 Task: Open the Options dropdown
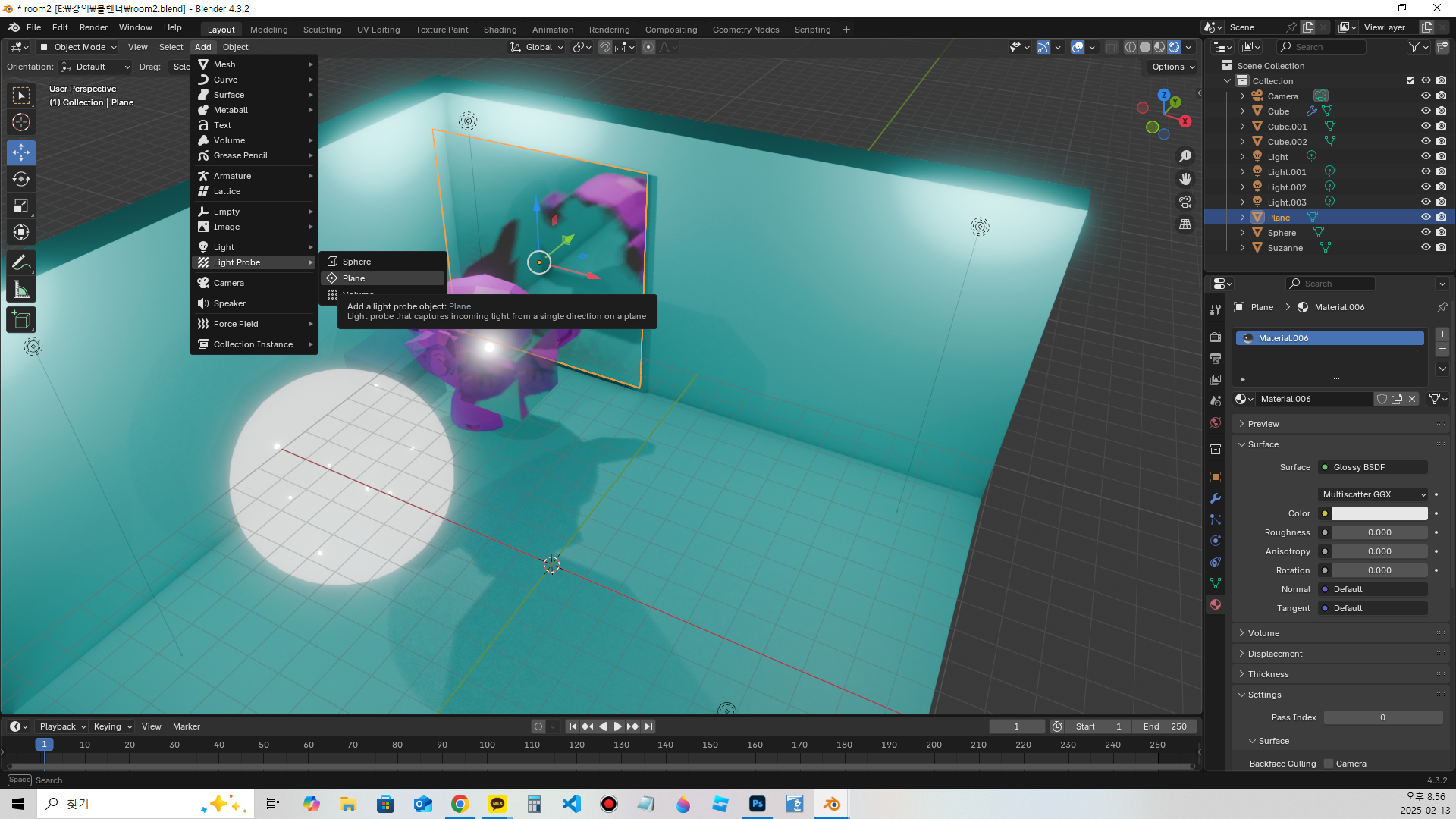coord(1173,67)
